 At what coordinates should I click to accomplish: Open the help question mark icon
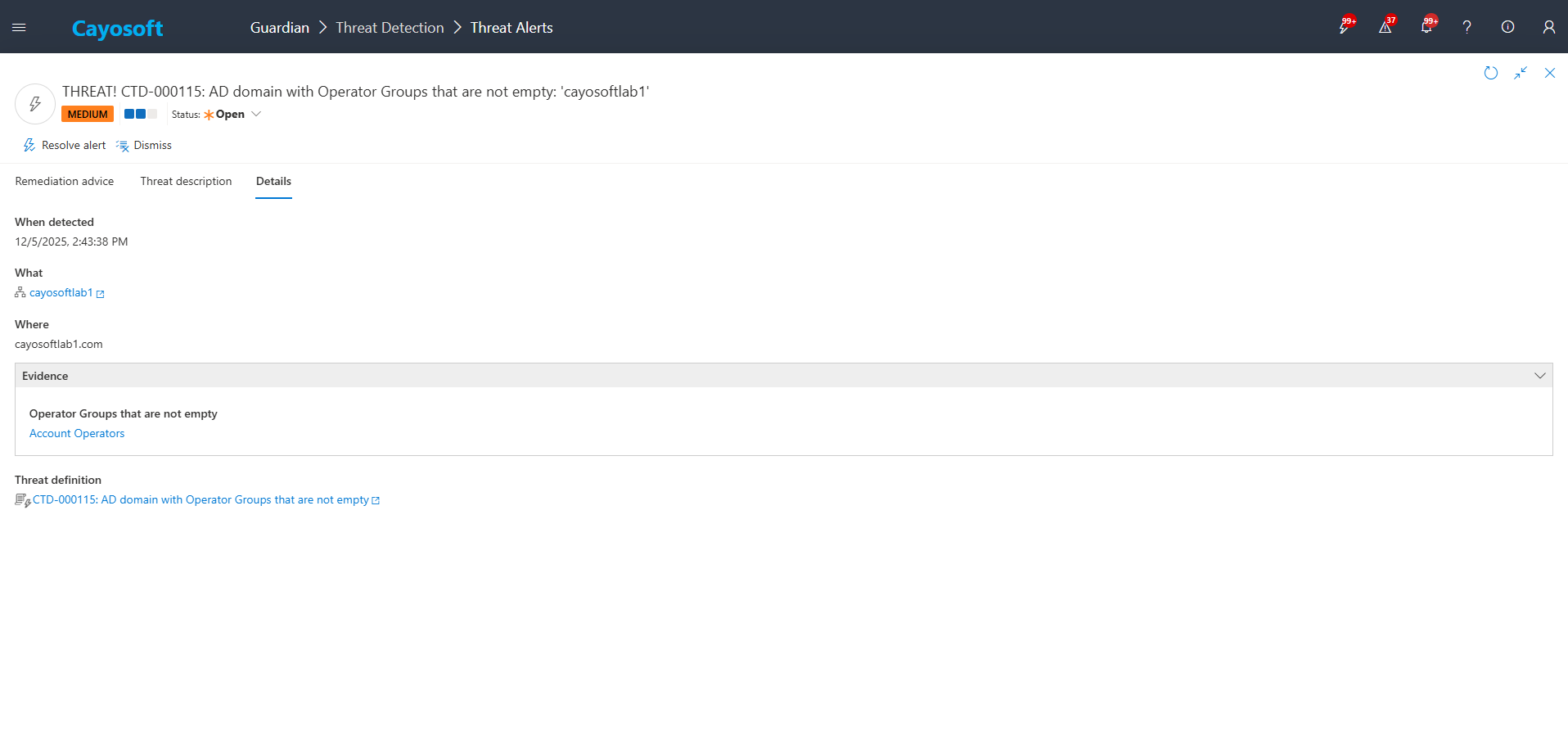[1467, 28]
